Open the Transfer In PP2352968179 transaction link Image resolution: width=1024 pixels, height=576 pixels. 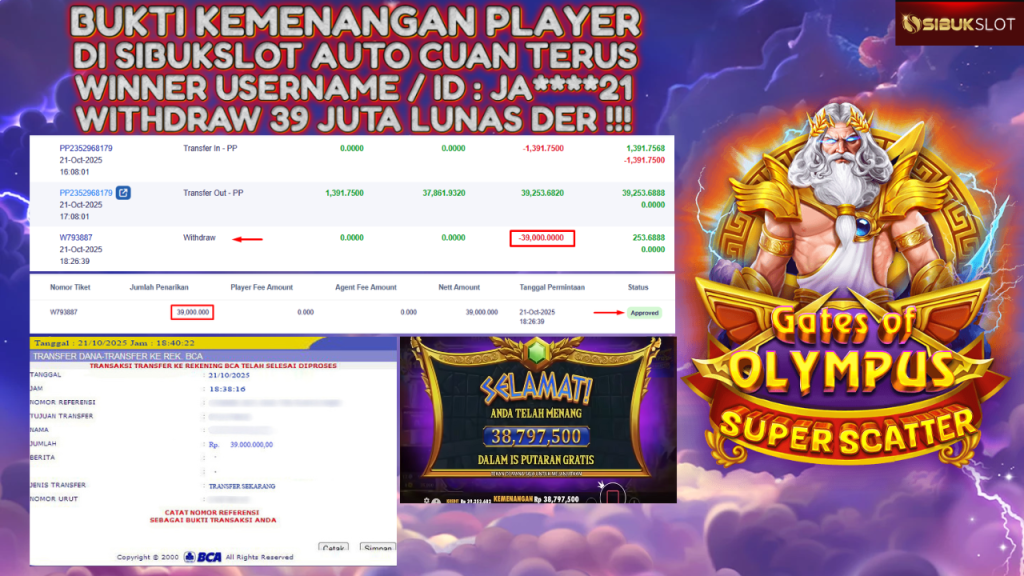click(x=86, y=148)
